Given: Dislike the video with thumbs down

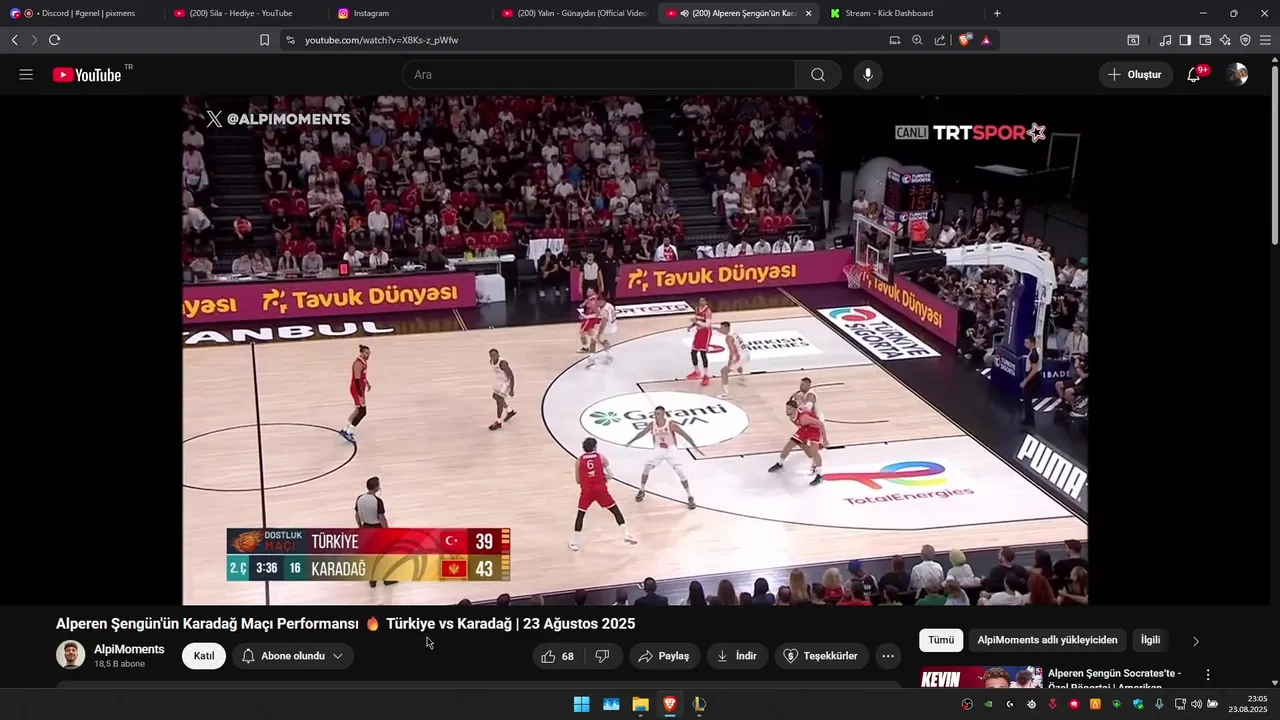Looking at the screenshot, I should point(602,656).
